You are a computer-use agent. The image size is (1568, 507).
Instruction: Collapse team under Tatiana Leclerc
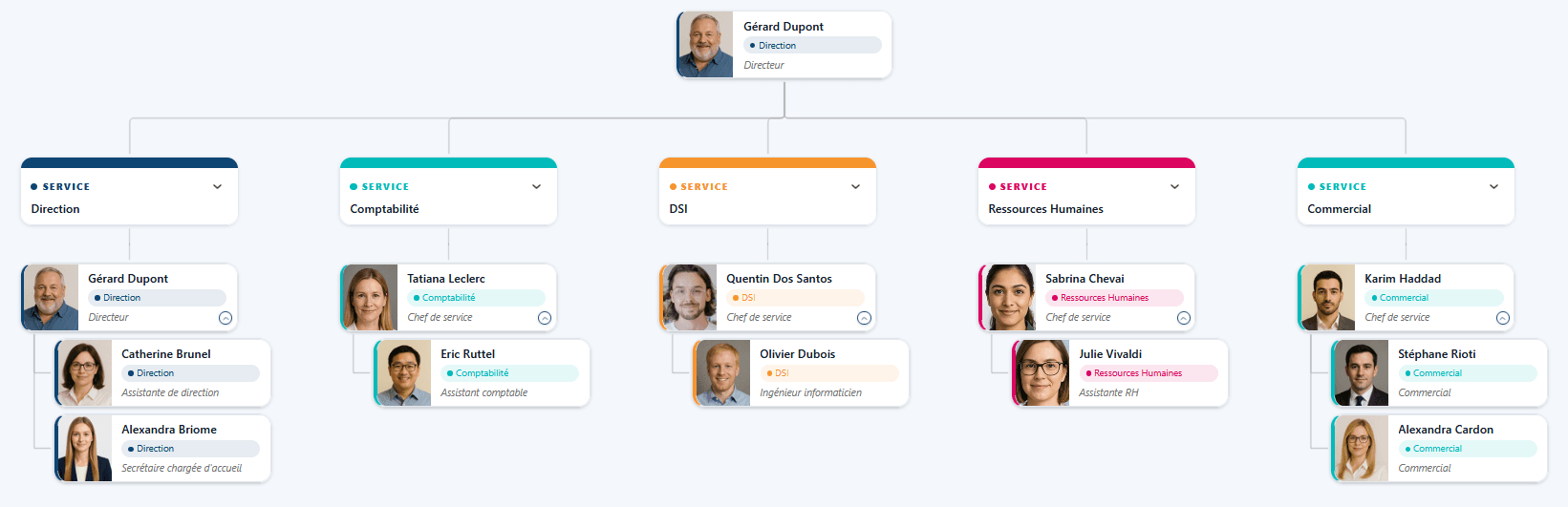(x=545, y=318)
